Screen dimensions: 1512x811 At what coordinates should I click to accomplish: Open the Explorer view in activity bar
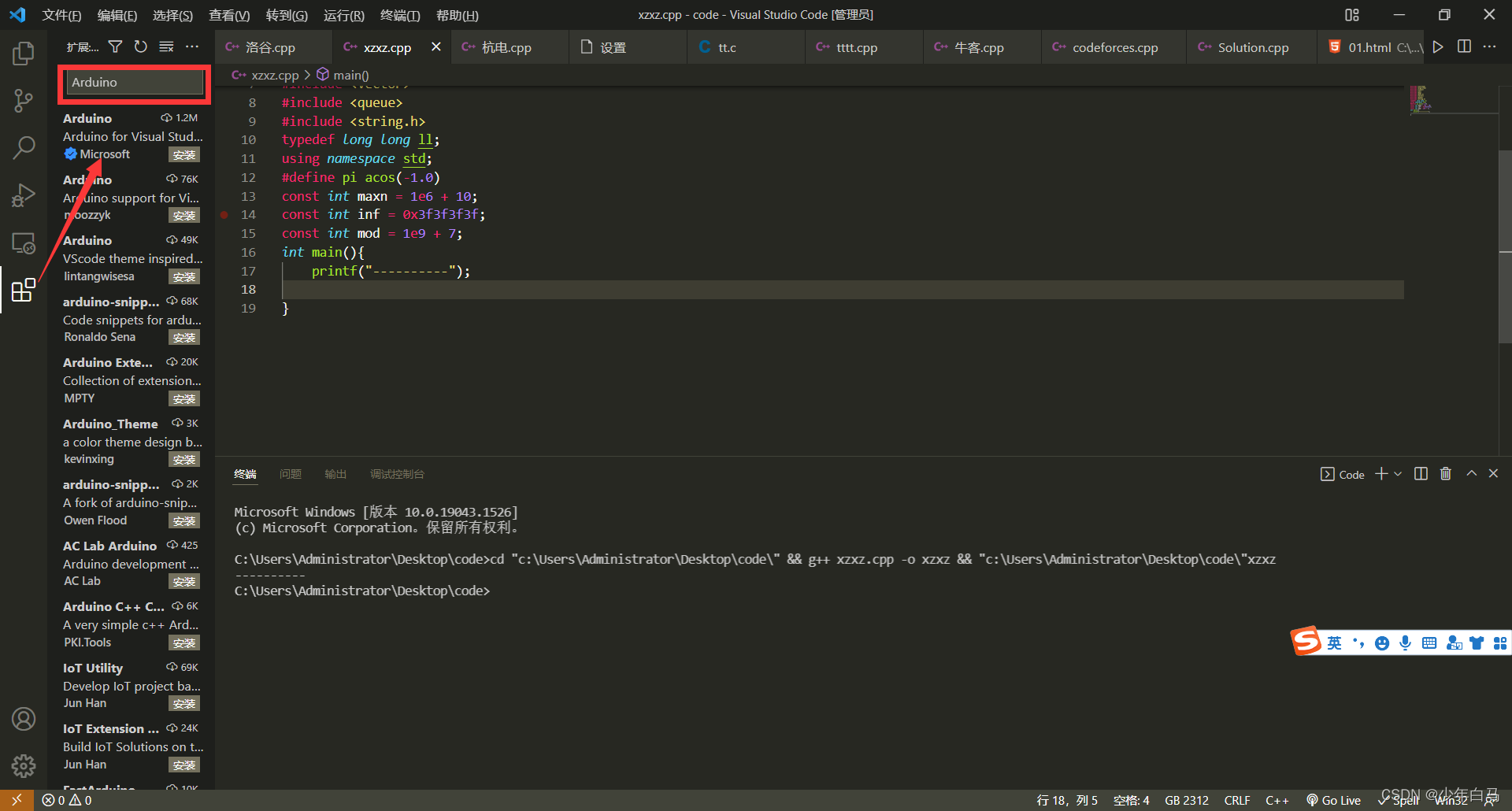tap(24, 54)
